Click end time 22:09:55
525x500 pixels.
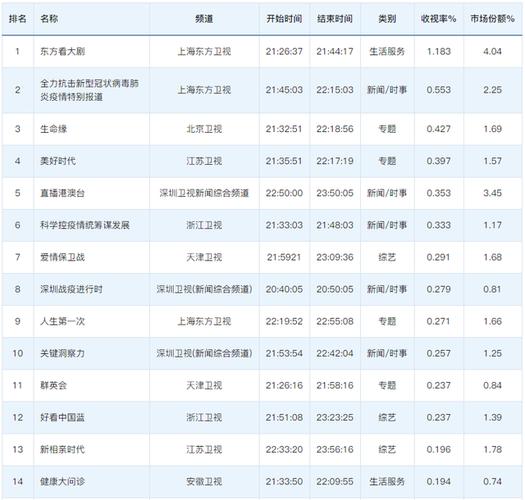pos(335,482)
